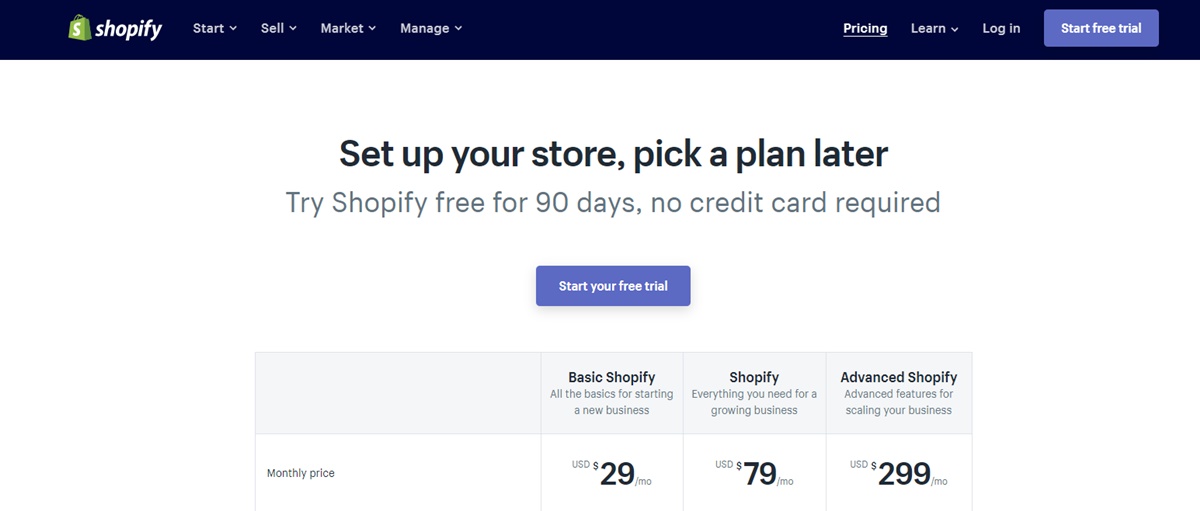
Task: Go to the Pricing page link
Action: point(865,28)
